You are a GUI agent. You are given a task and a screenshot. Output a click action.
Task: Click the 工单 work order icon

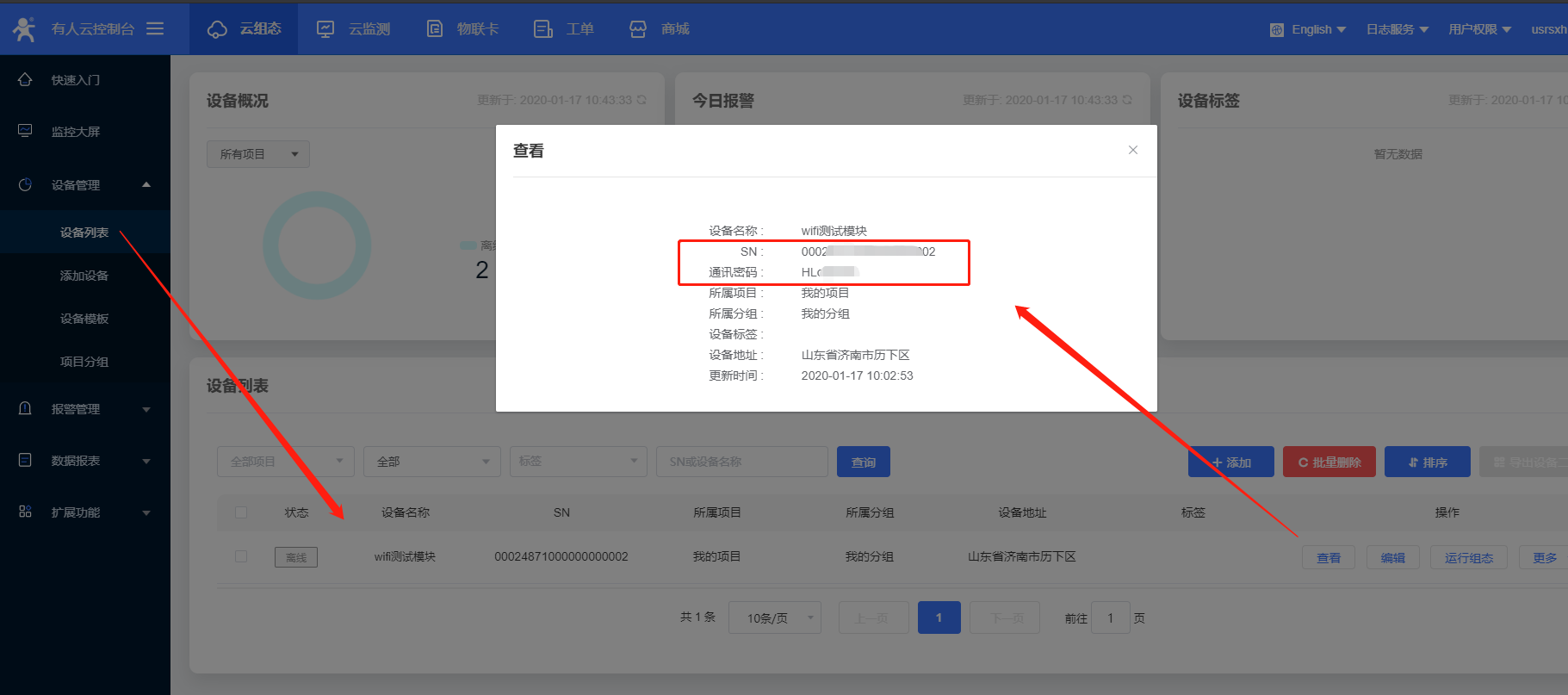(x=542, y=29)
